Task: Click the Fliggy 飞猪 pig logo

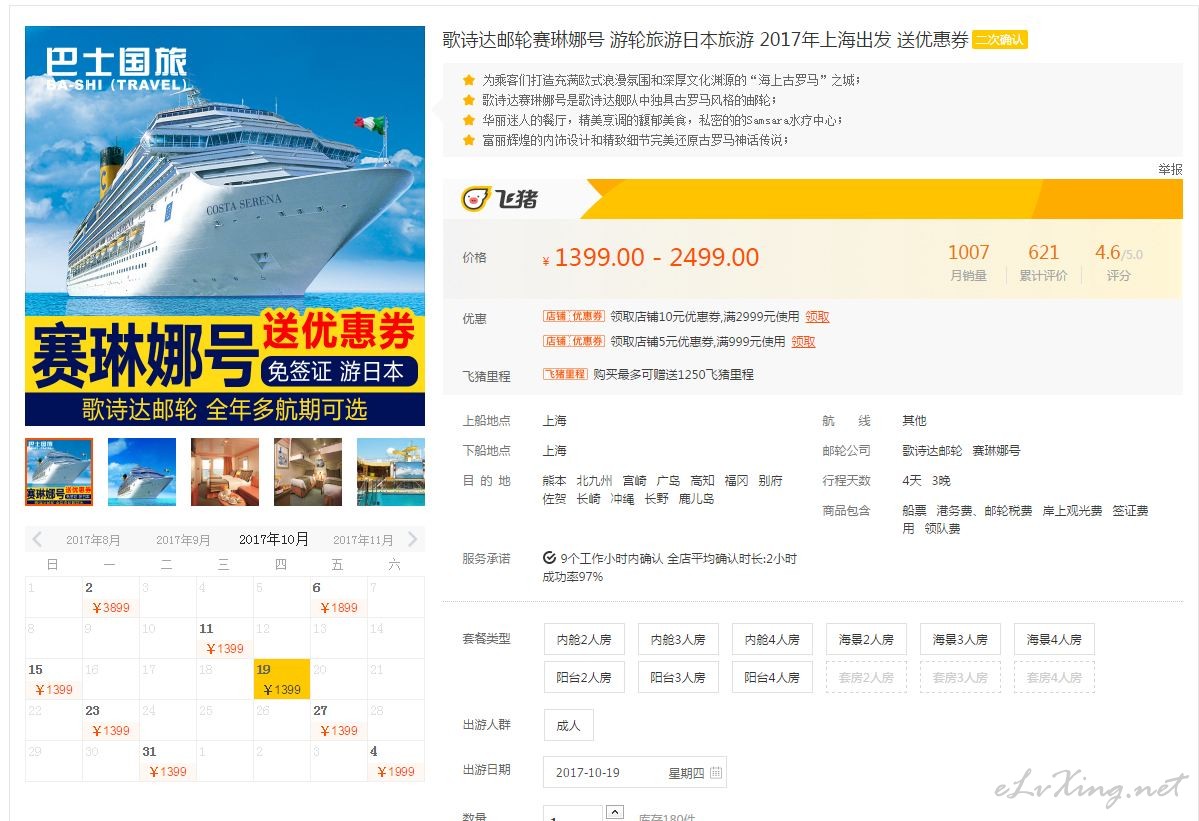Action: pos(500,199)
